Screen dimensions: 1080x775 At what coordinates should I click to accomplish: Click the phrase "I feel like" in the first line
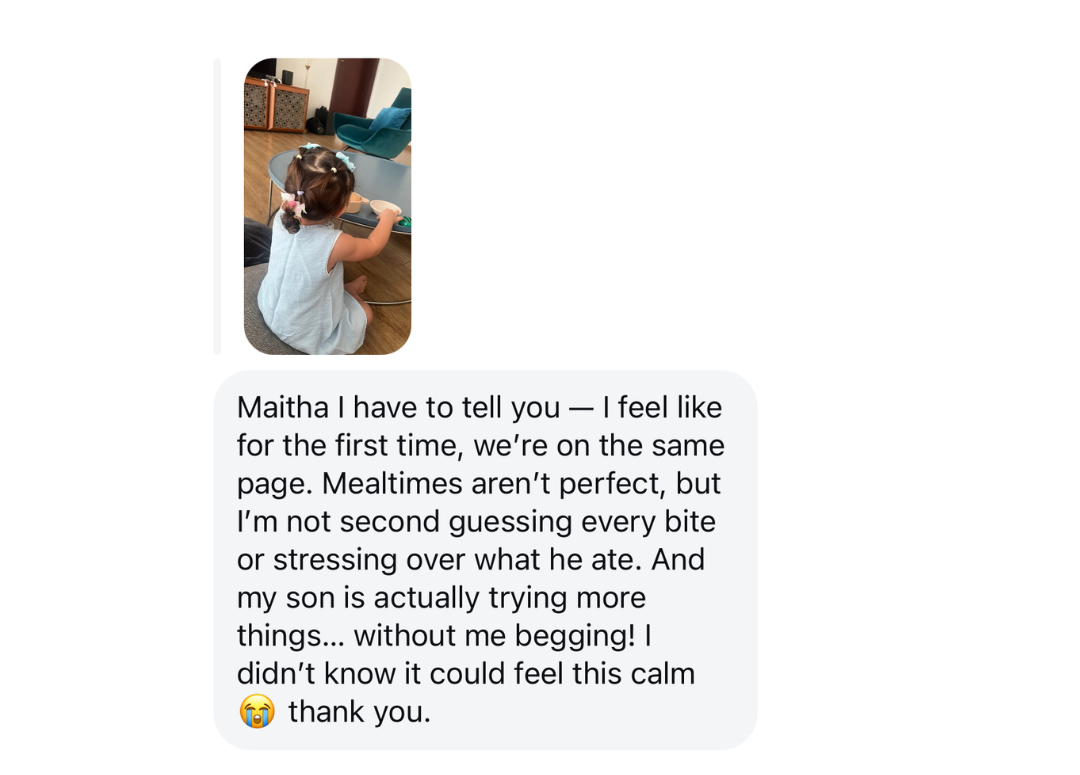662,407
